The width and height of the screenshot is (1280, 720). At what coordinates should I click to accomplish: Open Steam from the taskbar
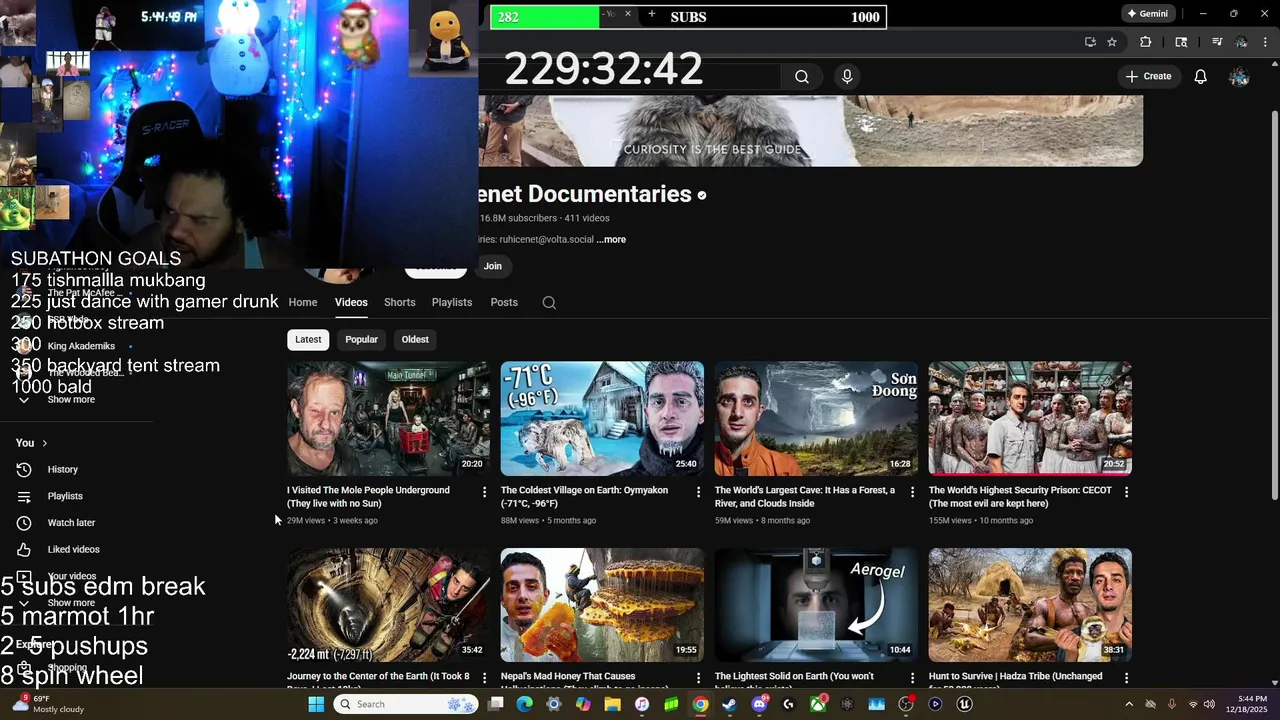(x=730, y=704)
